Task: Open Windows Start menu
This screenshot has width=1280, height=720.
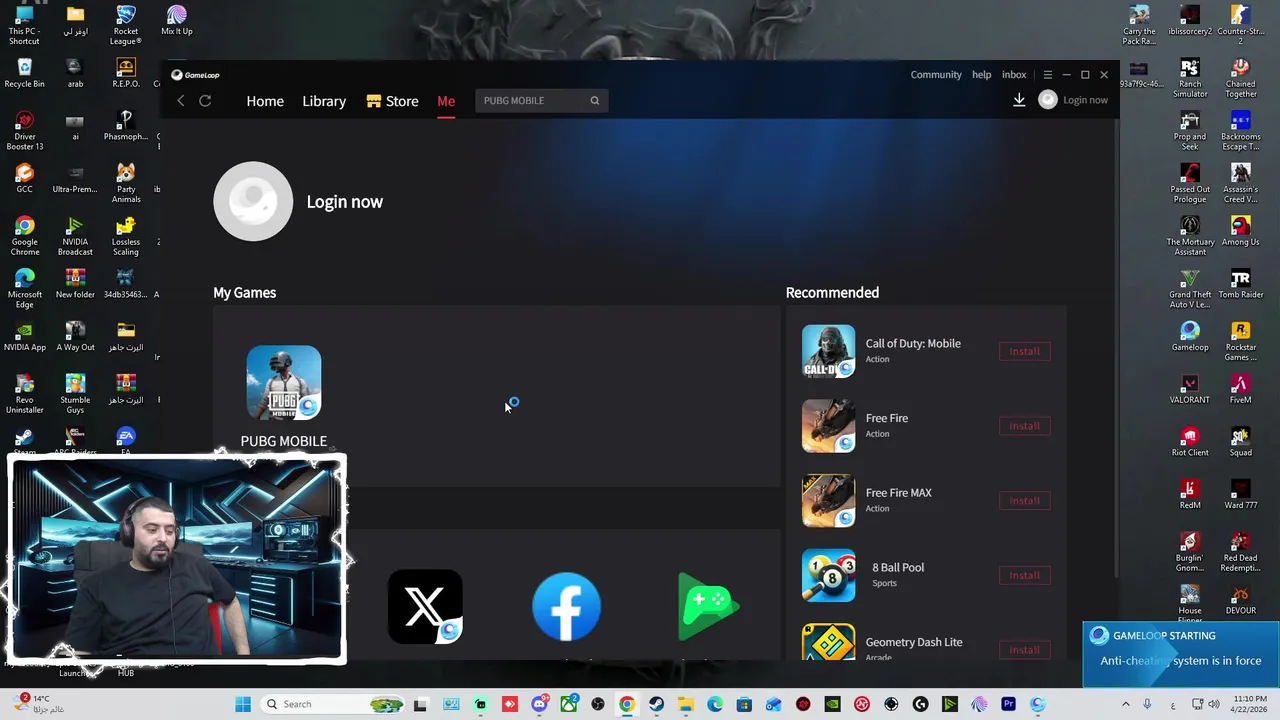Action: click(243, 704)
